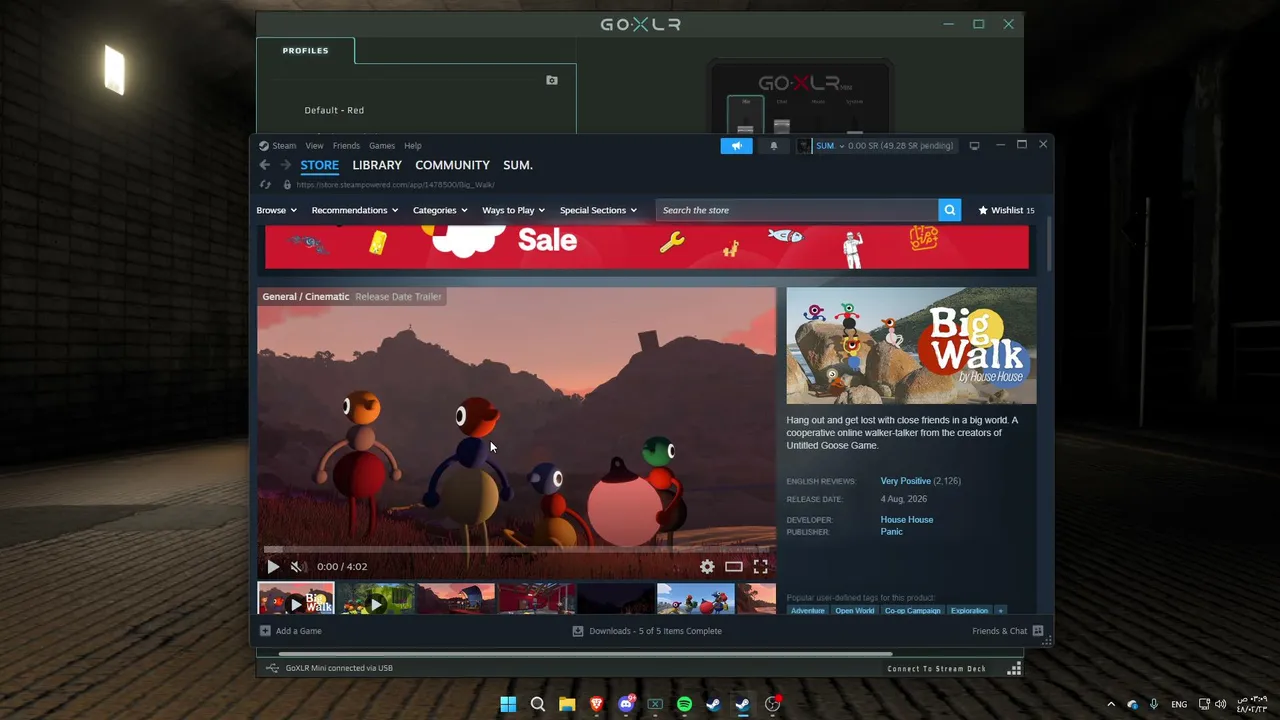Image resolution: width=1280 pixels, height=720 pixels.
Task: Select the Co-op Campaign tag
Action: (912, 610)
